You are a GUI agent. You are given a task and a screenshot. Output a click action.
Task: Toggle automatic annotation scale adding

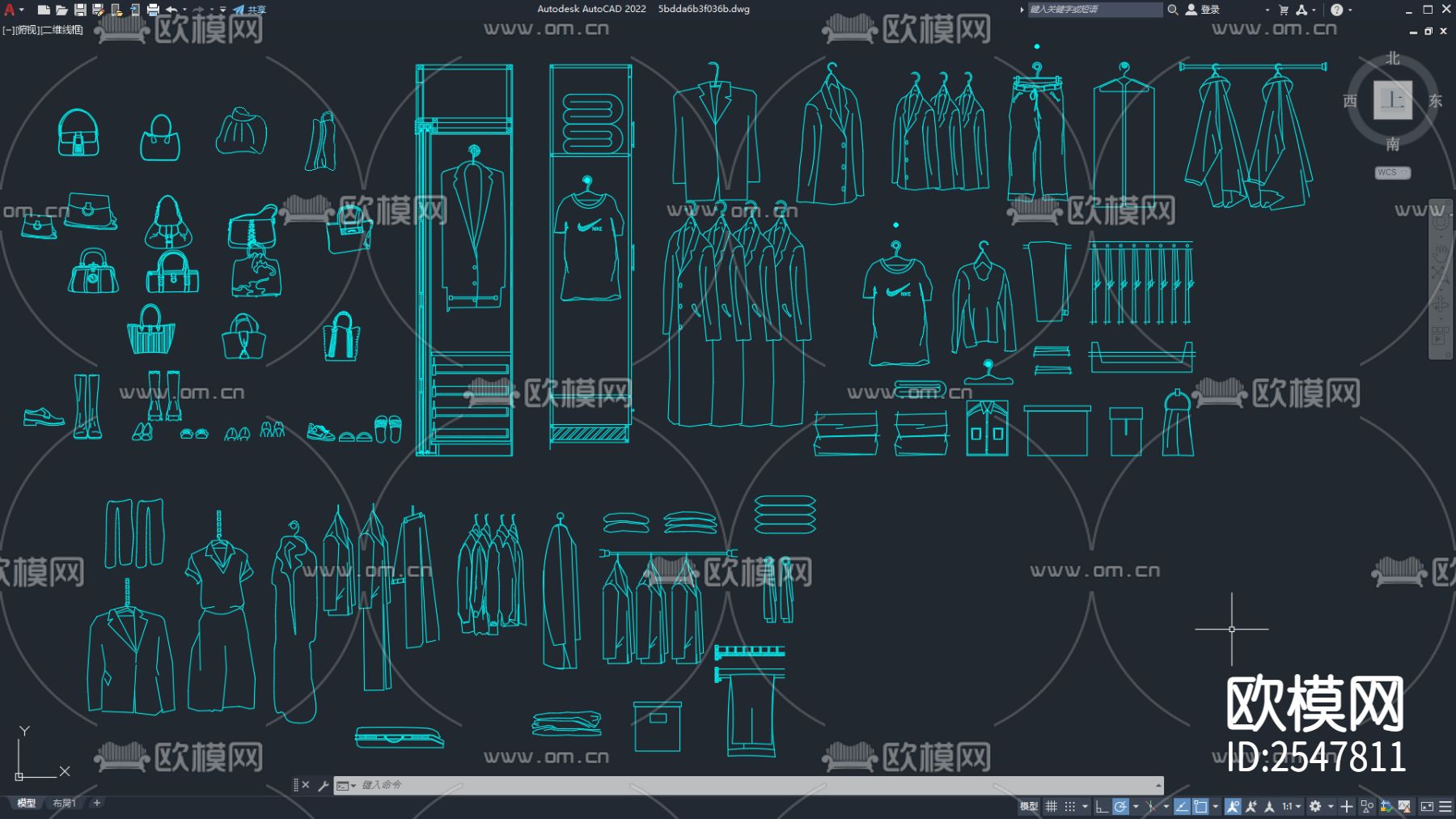click(1251, 806)
